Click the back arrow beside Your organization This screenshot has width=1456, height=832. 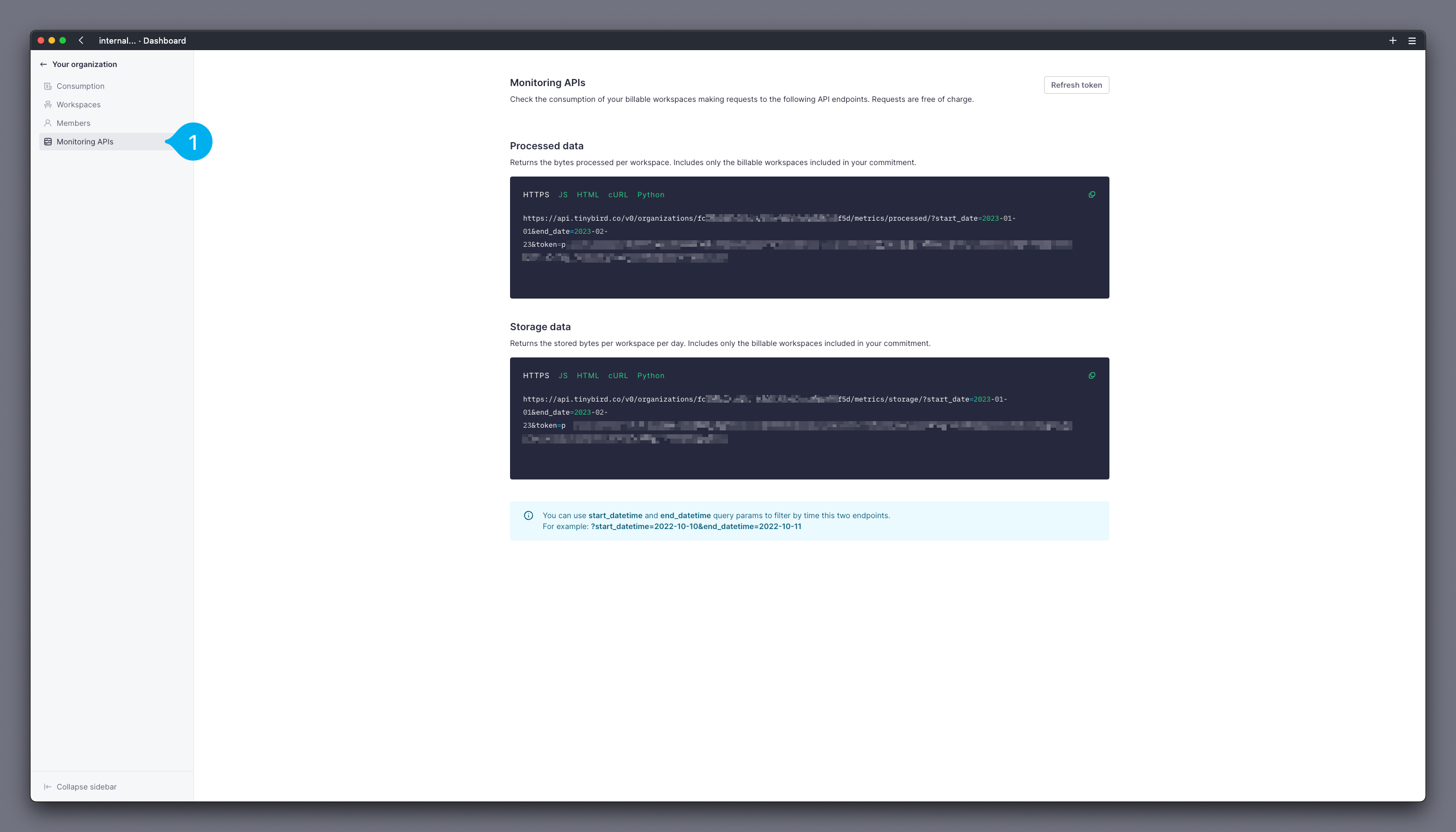click(x=44, y=65)
